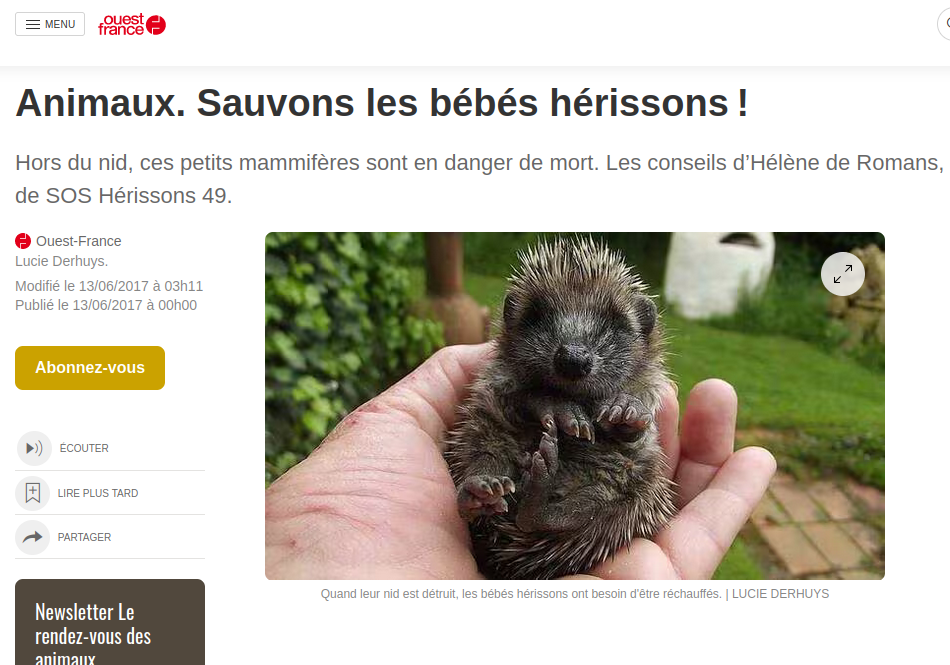
Task: Open the MENU hamburger button
Action: pyautogui.click(x=50, y=24)
